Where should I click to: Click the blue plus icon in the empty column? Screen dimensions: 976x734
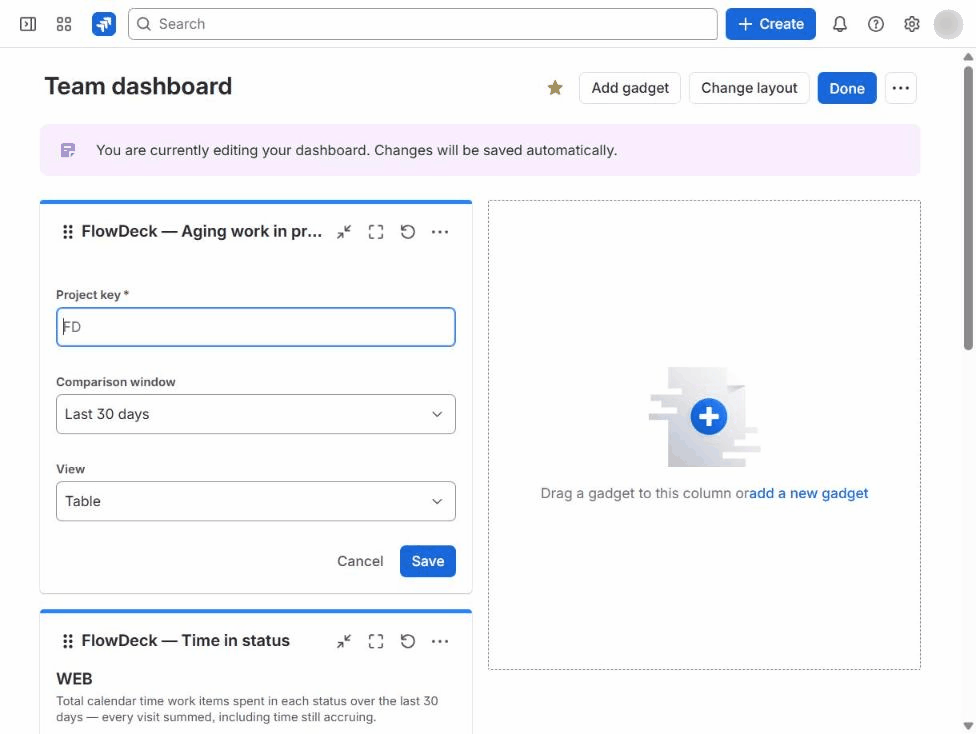coord(708,416)
